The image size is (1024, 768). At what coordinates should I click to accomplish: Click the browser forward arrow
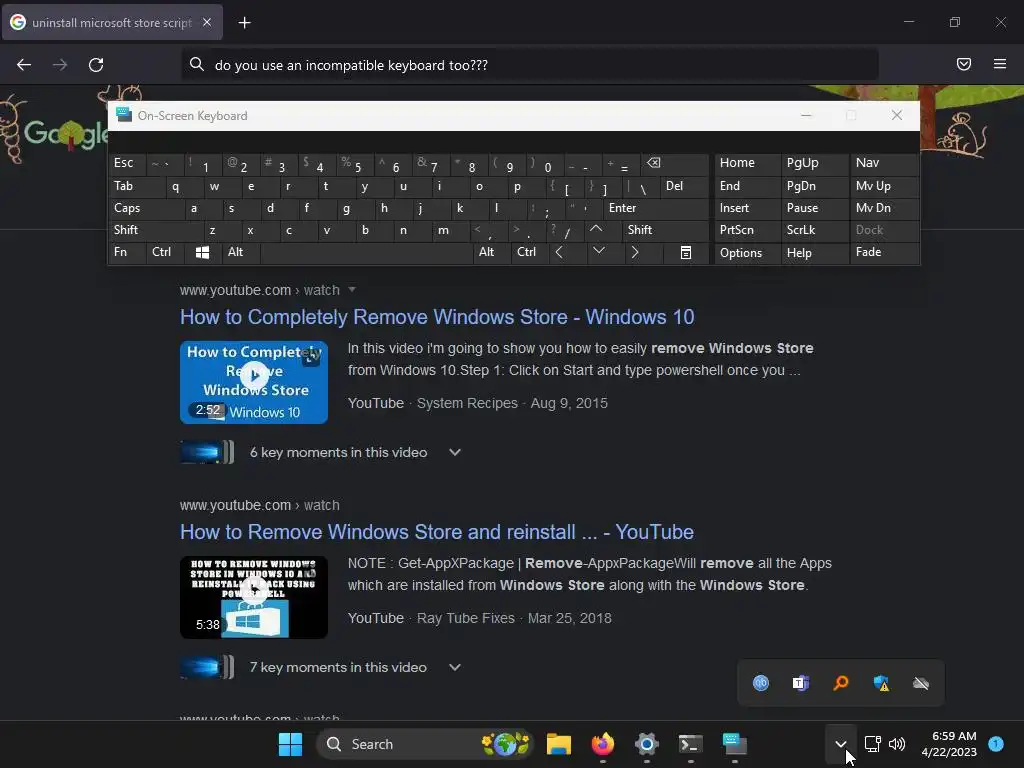coord(60,65)
